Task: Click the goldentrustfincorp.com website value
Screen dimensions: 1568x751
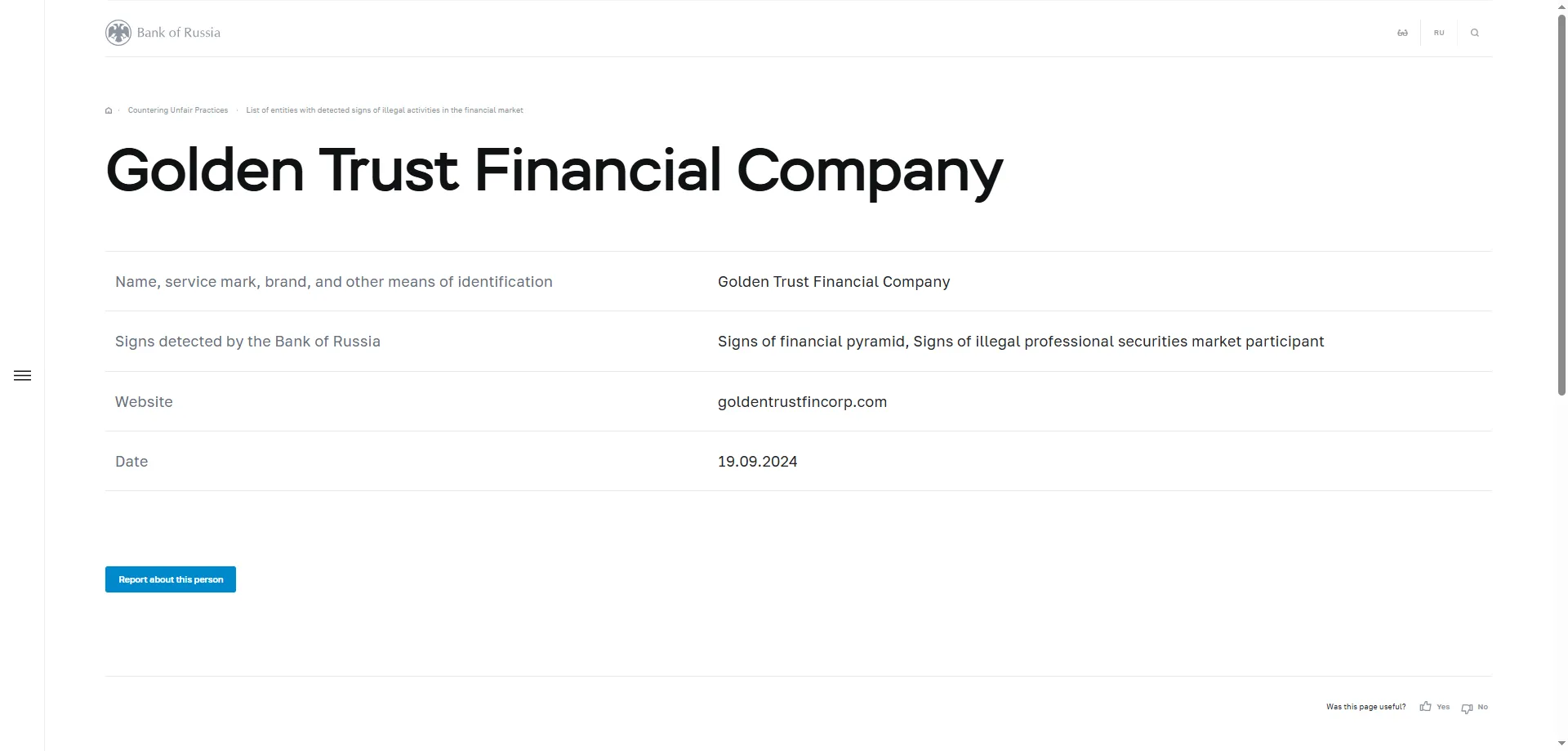Action: click(x=802, y=402)
